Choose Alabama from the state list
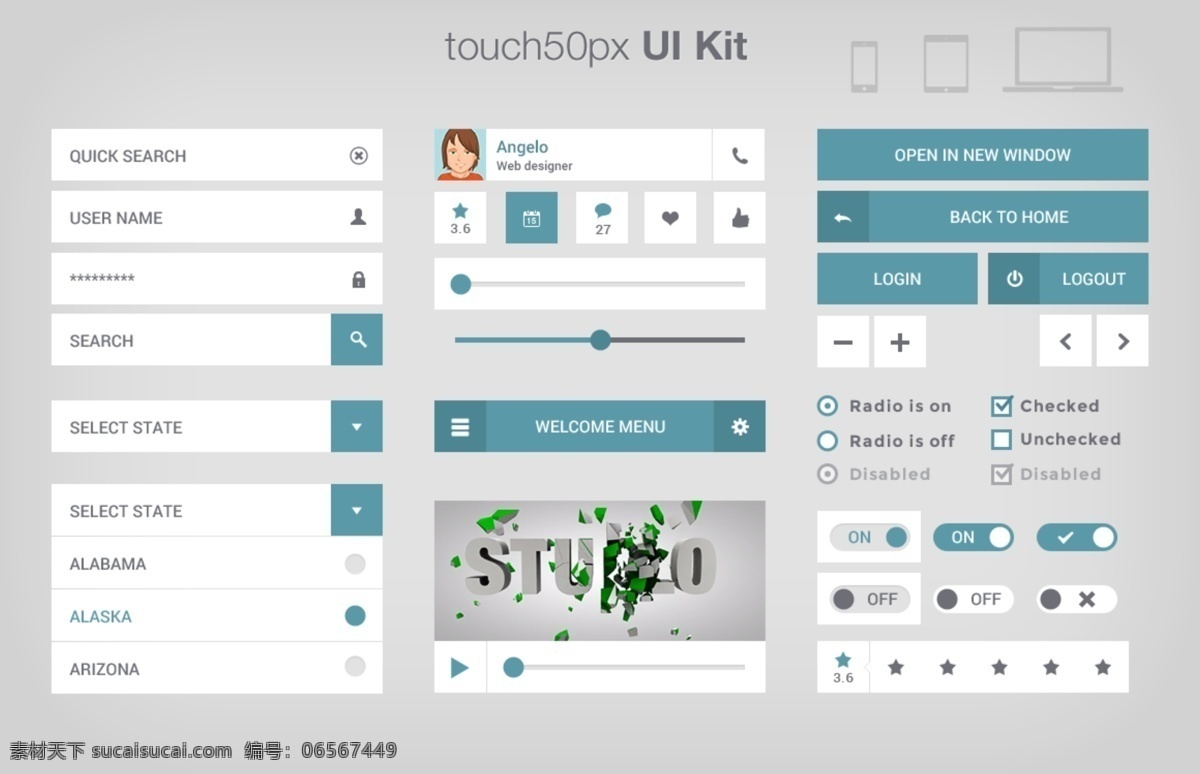The height and width of the screenshot is (774, 1200). [217, 563]
